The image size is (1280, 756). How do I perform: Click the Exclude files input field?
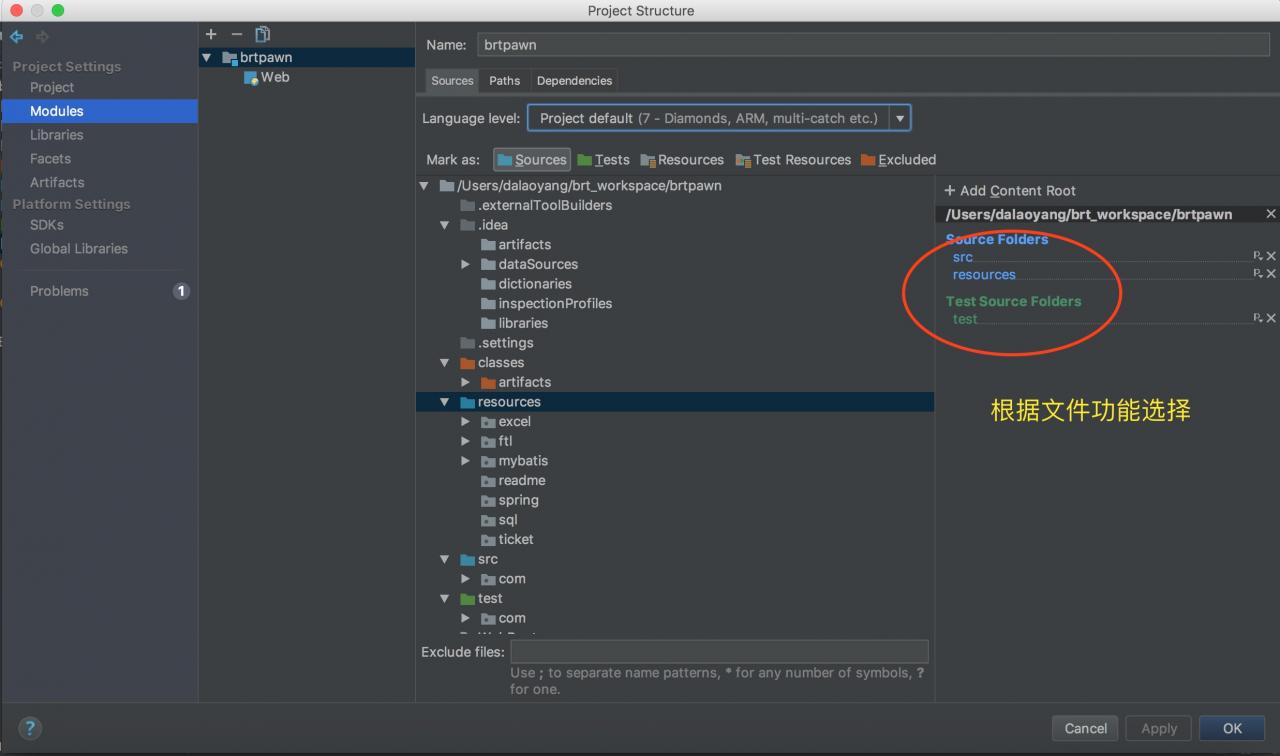[719, 652]
